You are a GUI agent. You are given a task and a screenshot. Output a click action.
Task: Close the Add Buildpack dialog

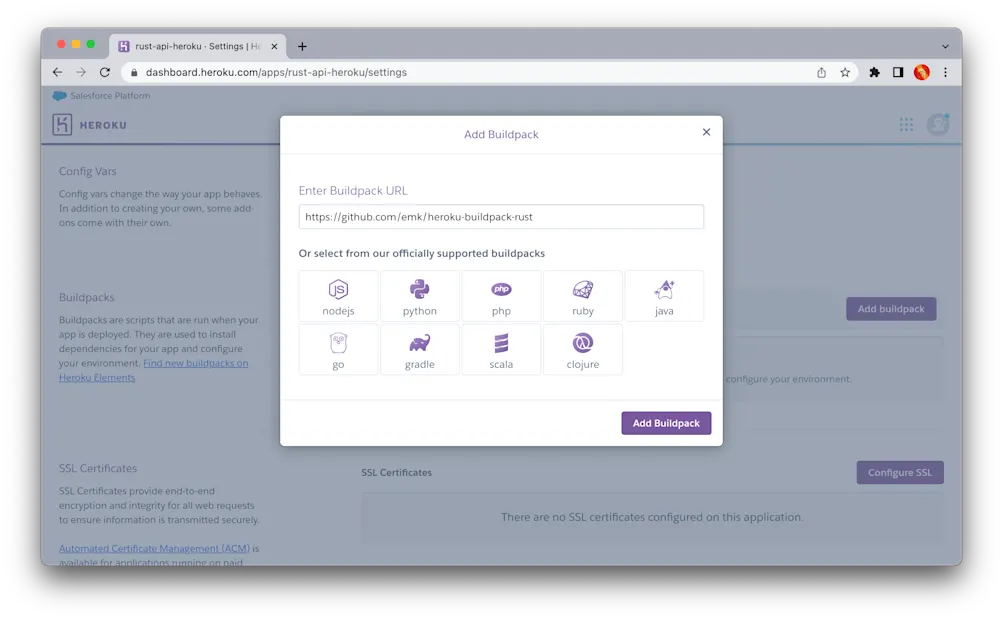click(x=706, y=131)
